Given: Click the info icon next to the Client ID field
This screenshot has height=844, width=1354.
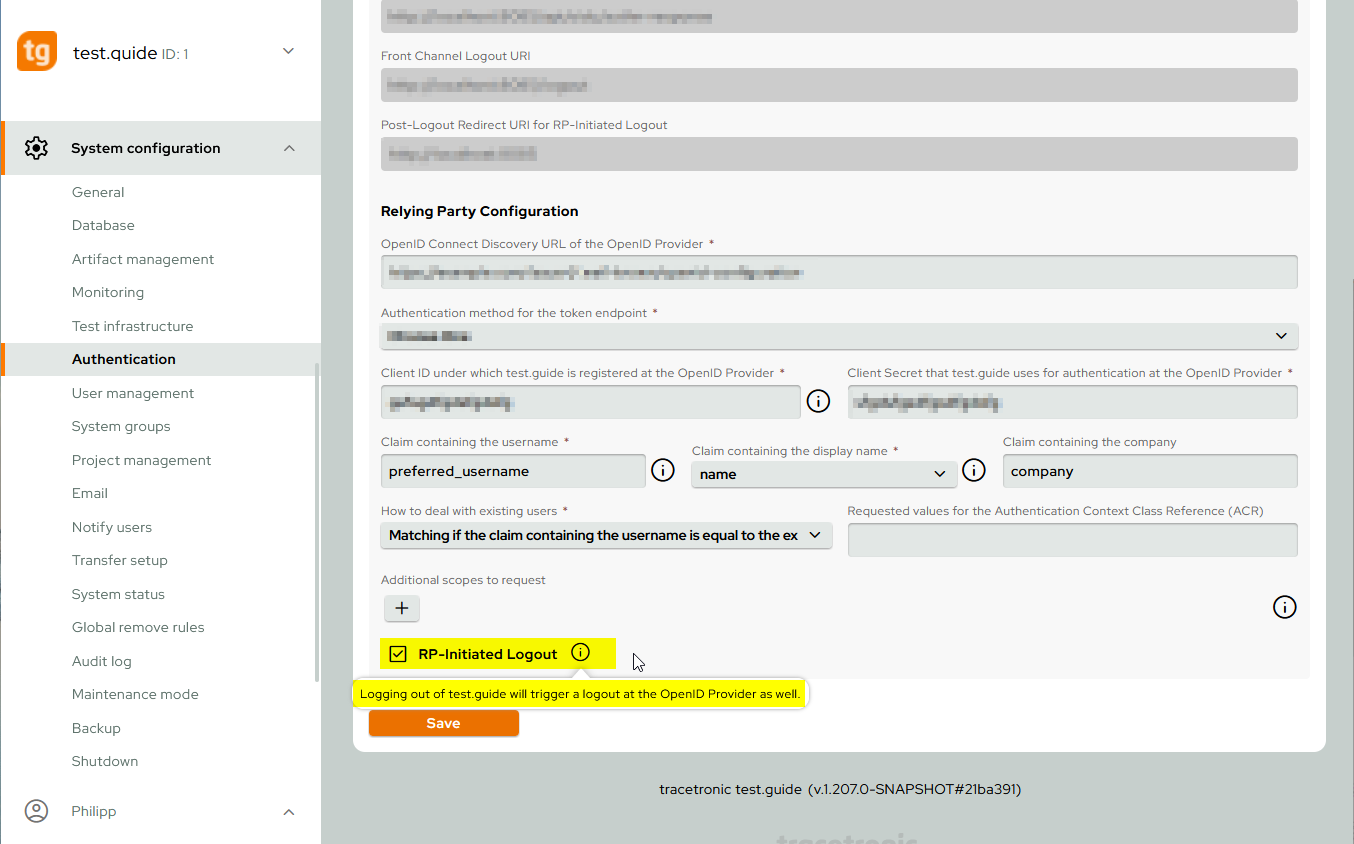Looking at the screenshot, I should [818, 401].
